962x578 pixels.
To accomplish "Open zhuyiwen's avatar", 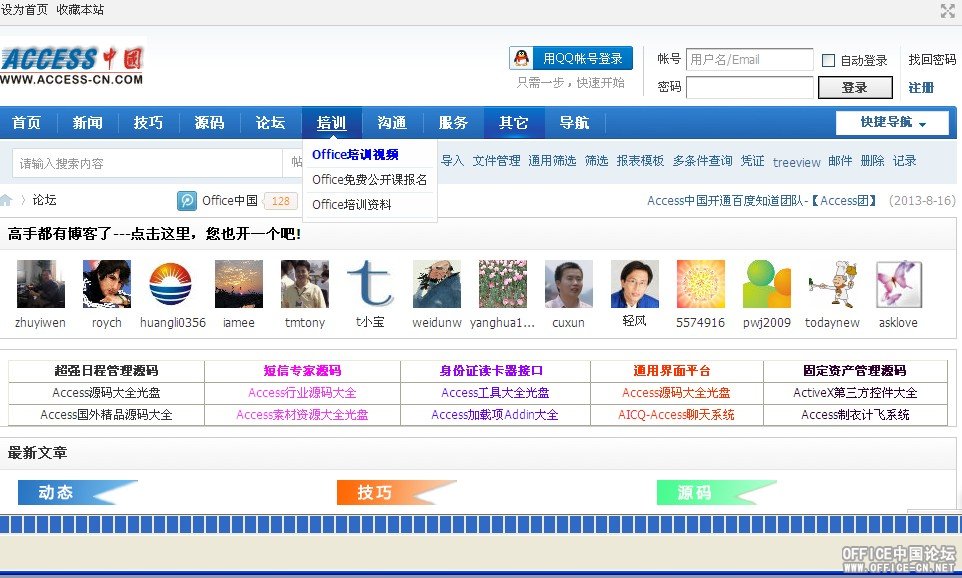I will pyautogui.click(x=40, y=283).
